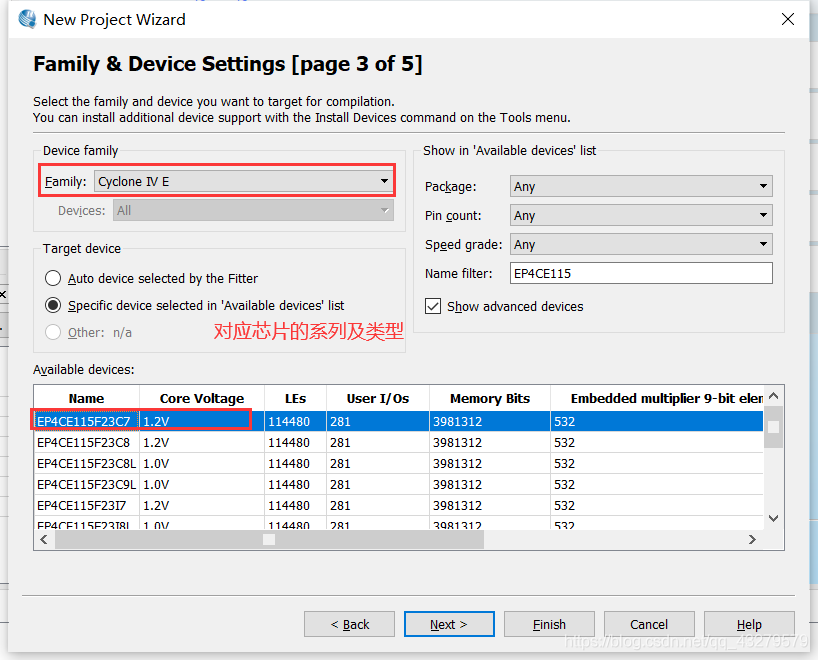This screenshot has width=818, height=660.
Task: Click the right arrow of horizontal scrollbar
Action: 752,539
